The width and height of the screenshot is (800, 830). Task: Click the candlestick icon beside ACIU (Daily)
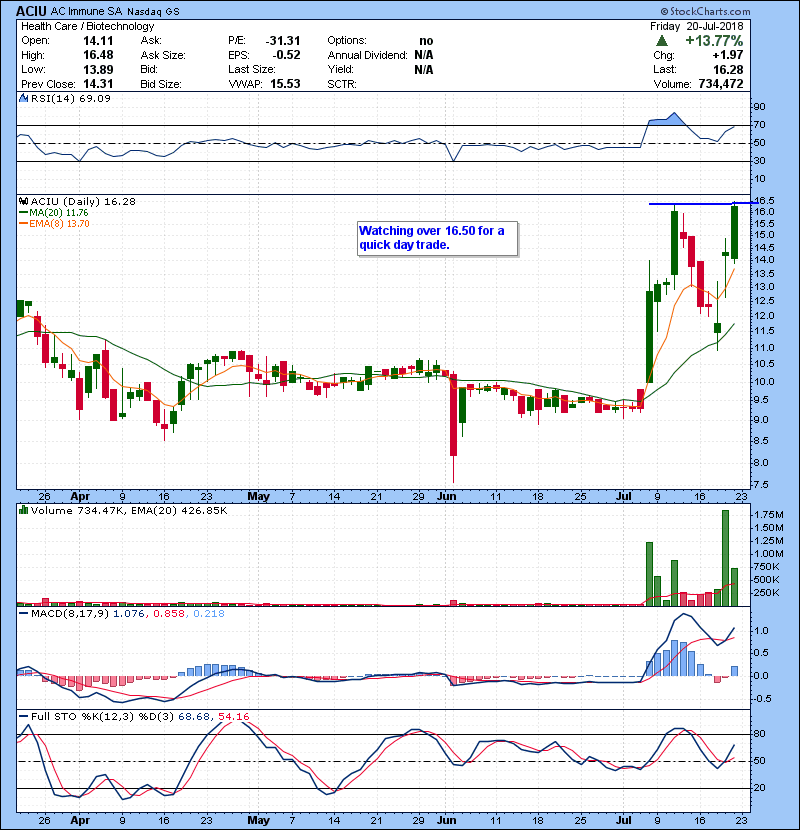(x=23, y=201)
